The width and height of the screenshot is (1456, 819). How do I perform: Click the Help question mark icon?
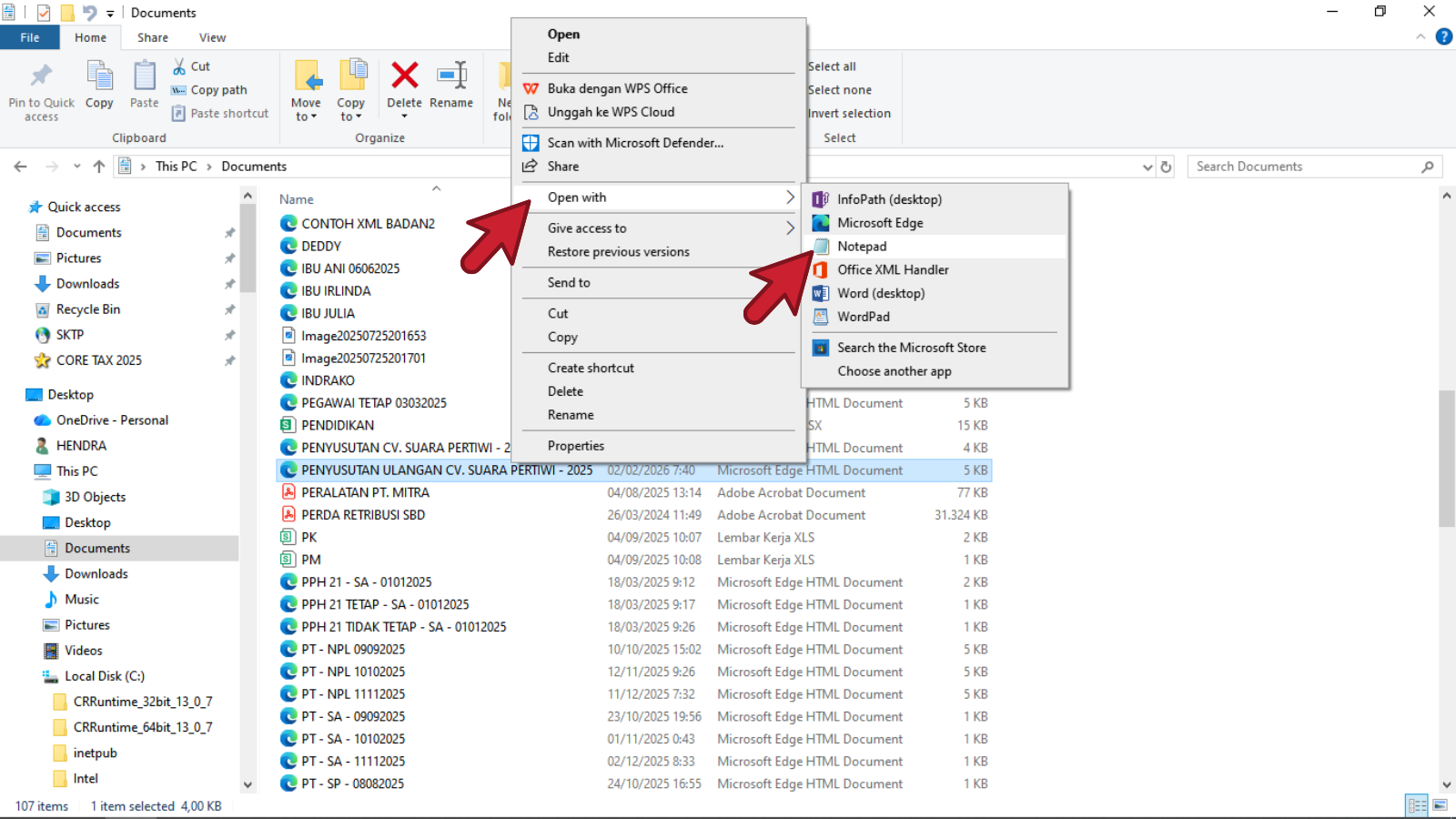pos(1443,37)
